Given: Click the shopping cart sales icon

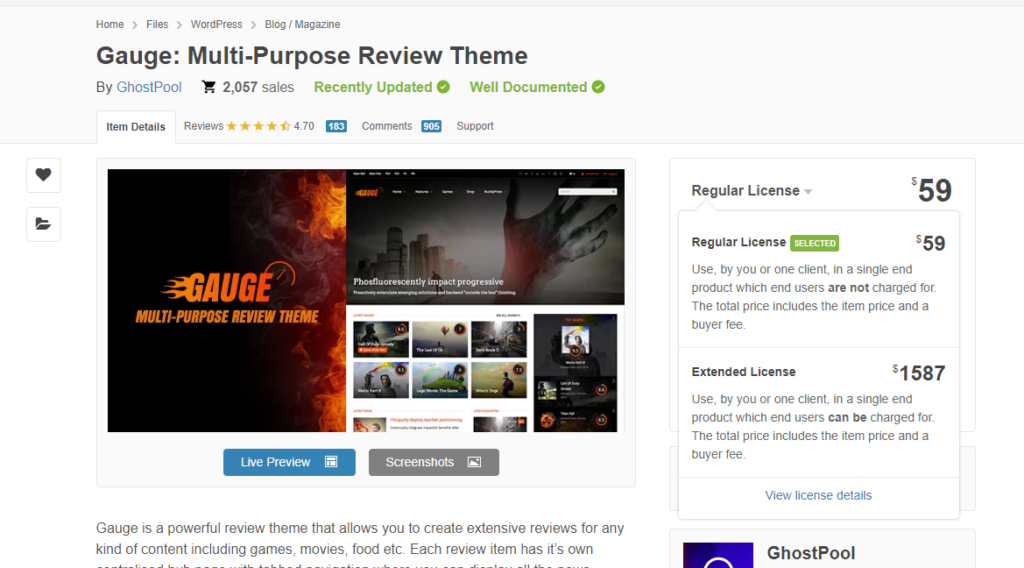Looking at the screenshot, I should pos(208,87).
